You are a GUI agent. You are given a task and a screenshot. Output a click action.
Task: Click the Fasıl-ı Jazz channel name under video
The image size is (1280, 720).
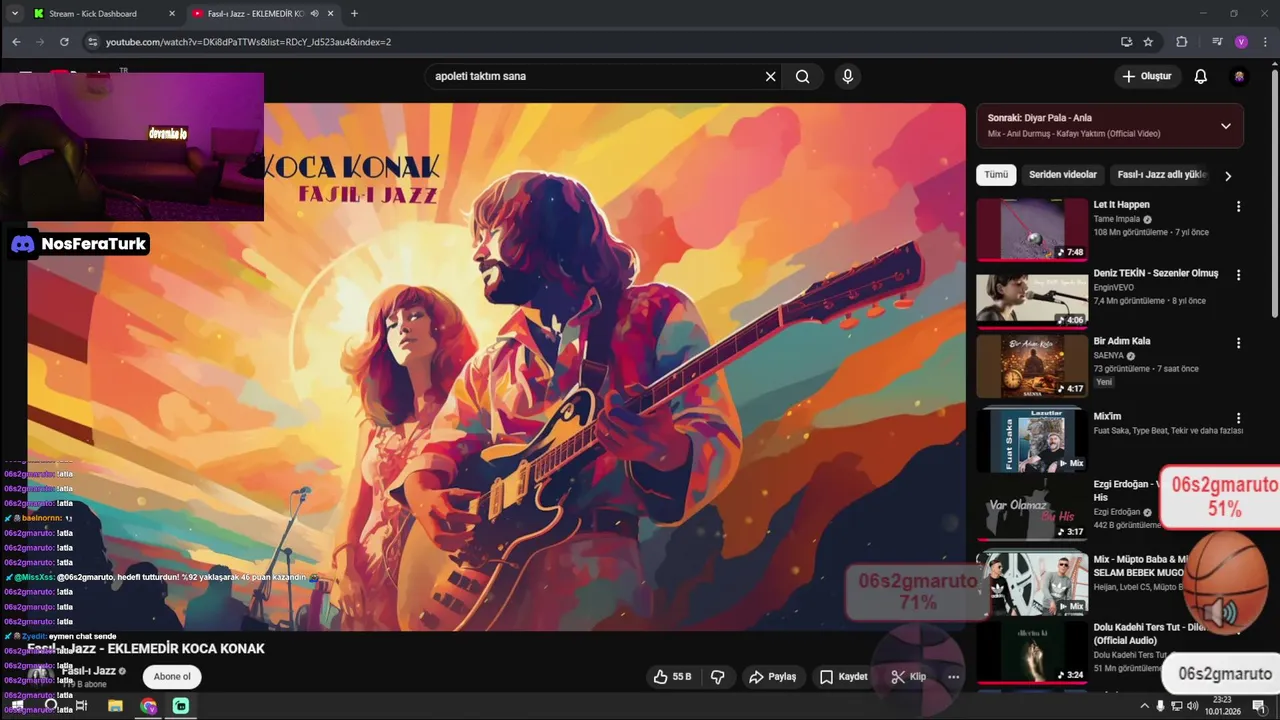[x=89, y=671]
